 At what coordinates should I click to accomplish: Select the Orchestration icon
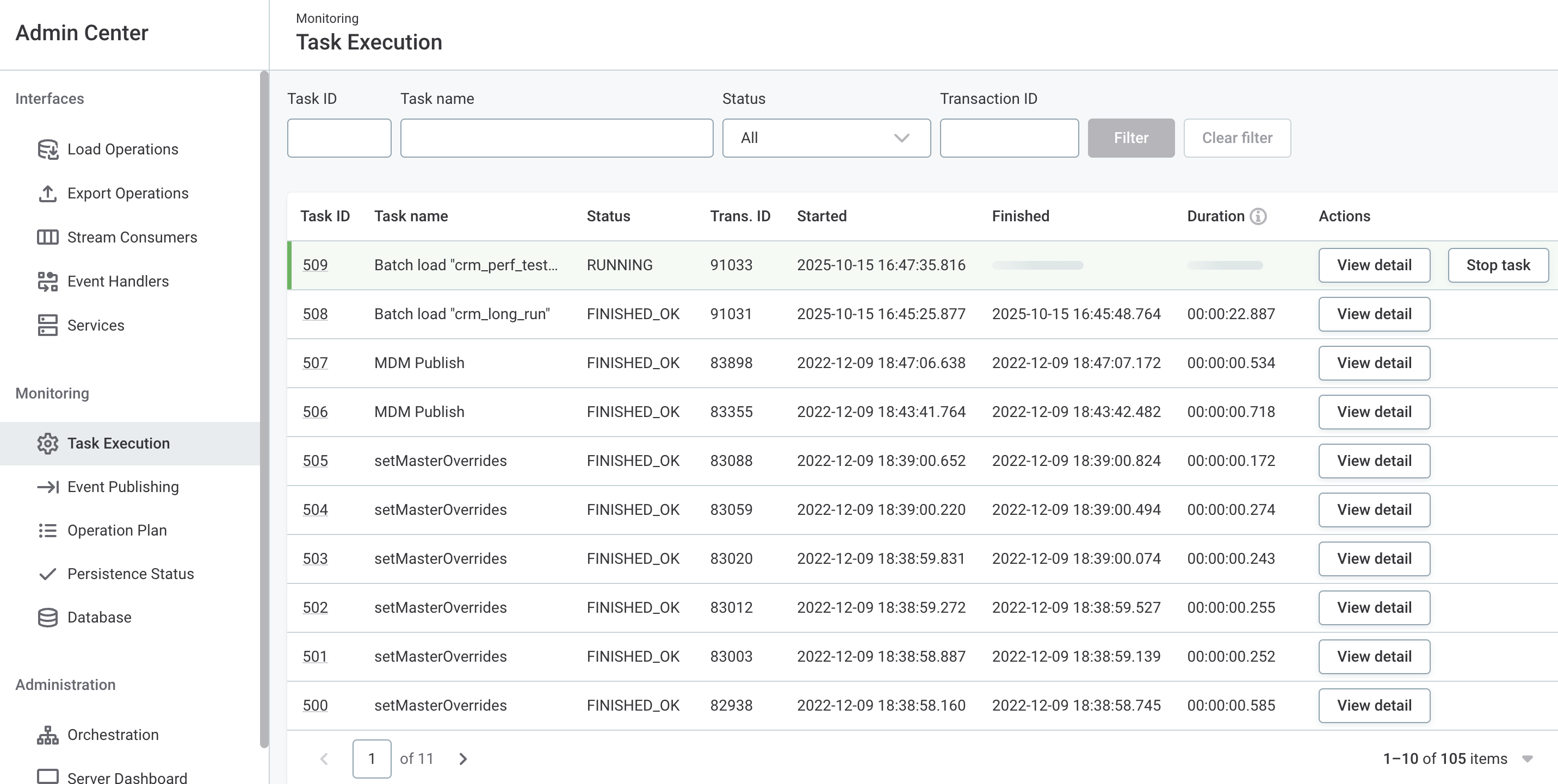(48, 735)
